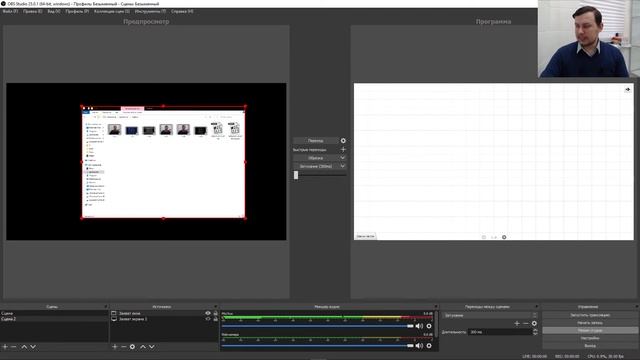
Task: Click the Переход transition button
Action: pyautogui.click(x=316, y=140)
